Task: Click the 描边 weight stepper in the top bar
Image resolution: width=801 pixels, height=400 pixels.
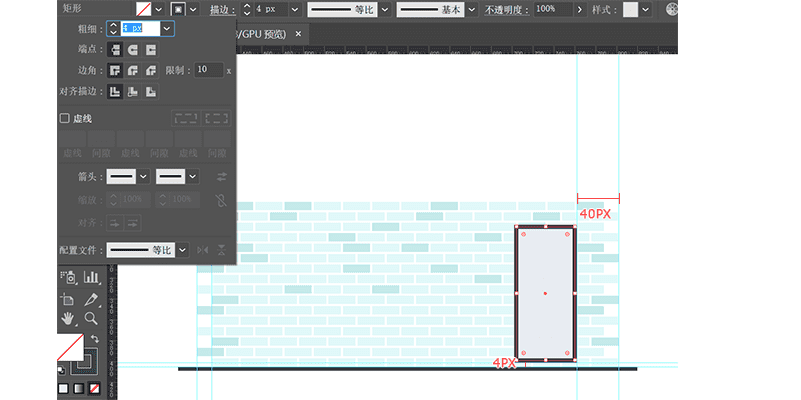Action: [247, 9]
